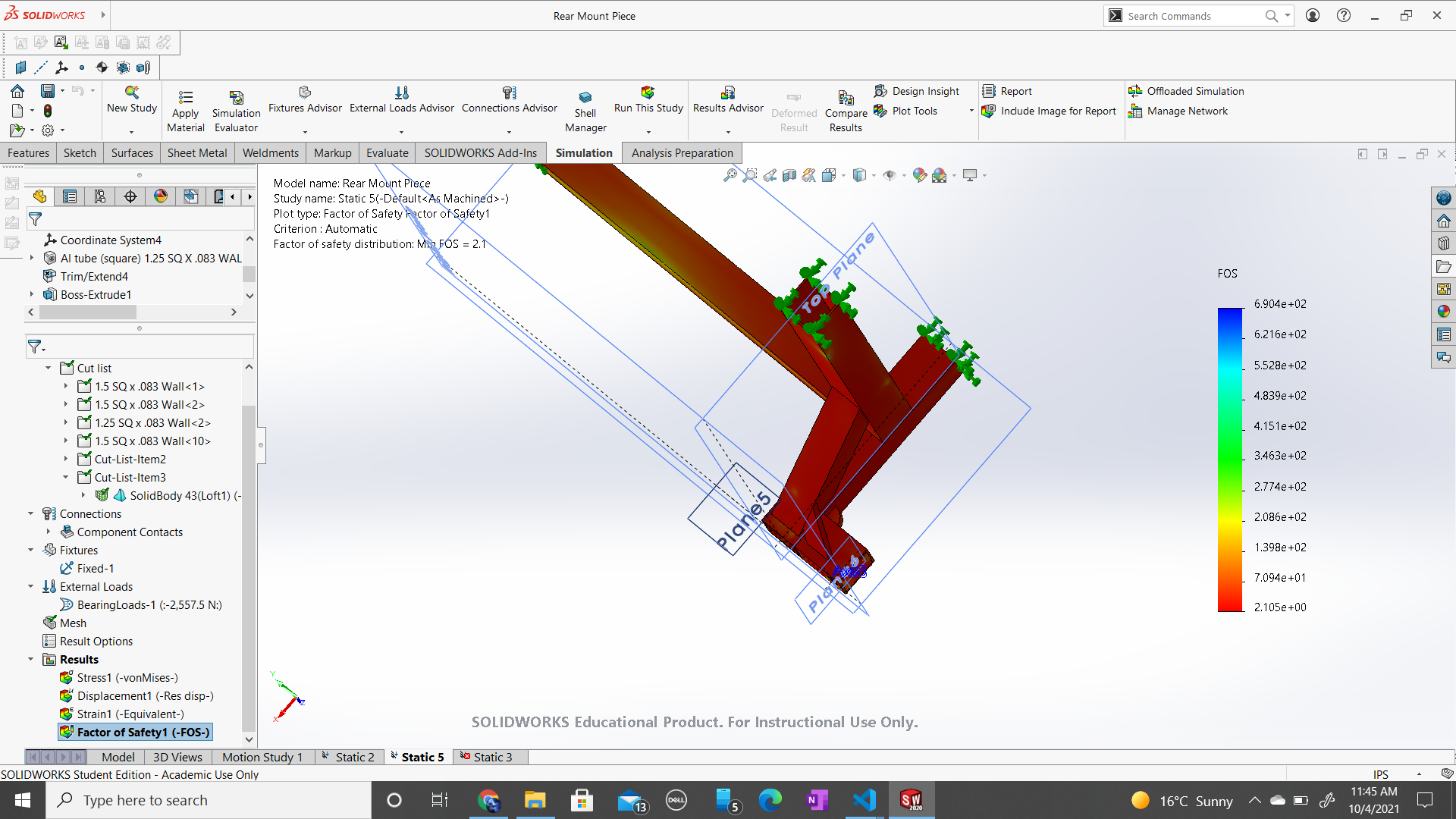1456x819 pixels.
Task: Expand Cut-List-Item2 node
Action: tap(66, 459)
